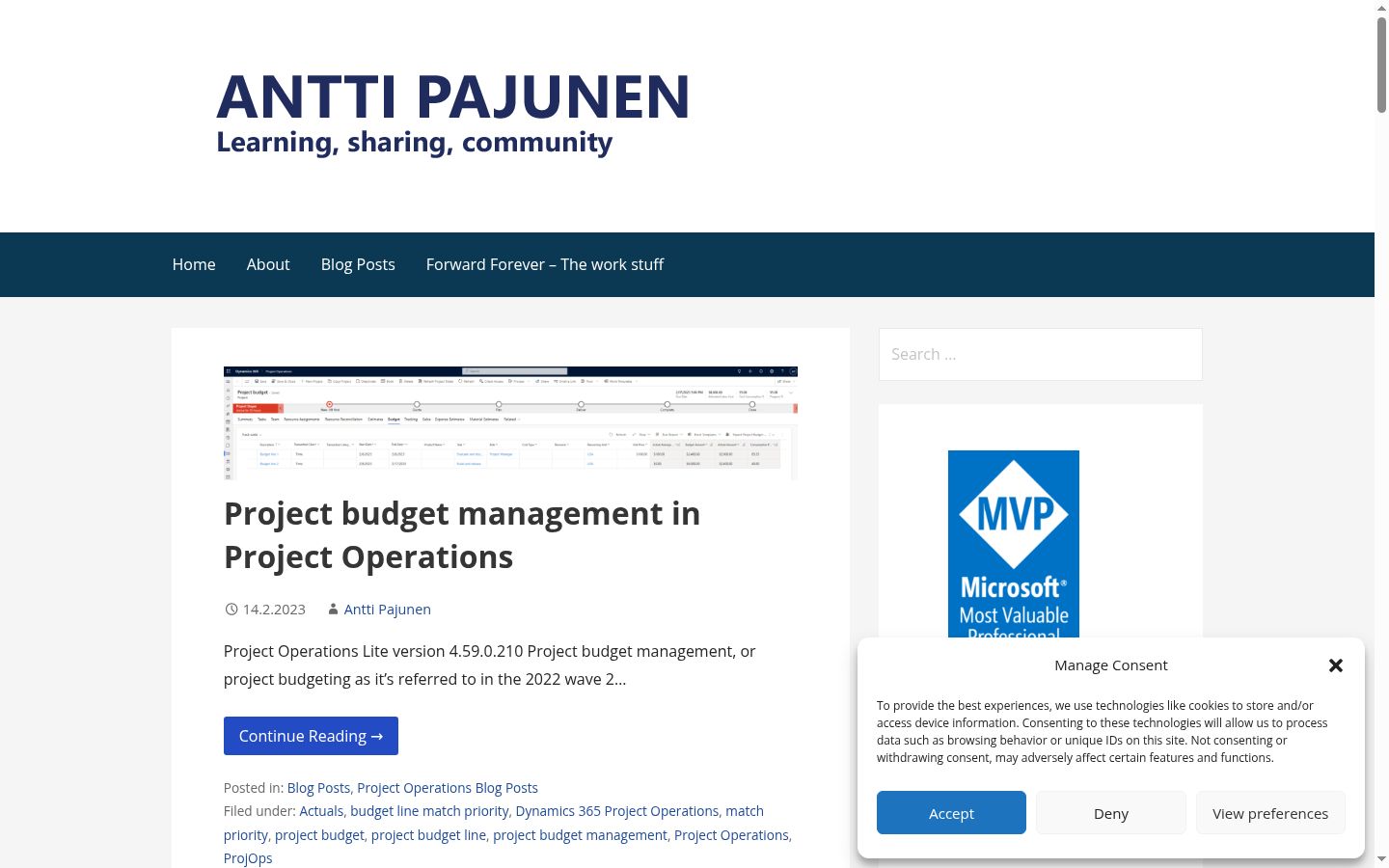Open View preferences for cookies
The height and width of the screenshot is (868, 1389).
[x=1270, y=813]
